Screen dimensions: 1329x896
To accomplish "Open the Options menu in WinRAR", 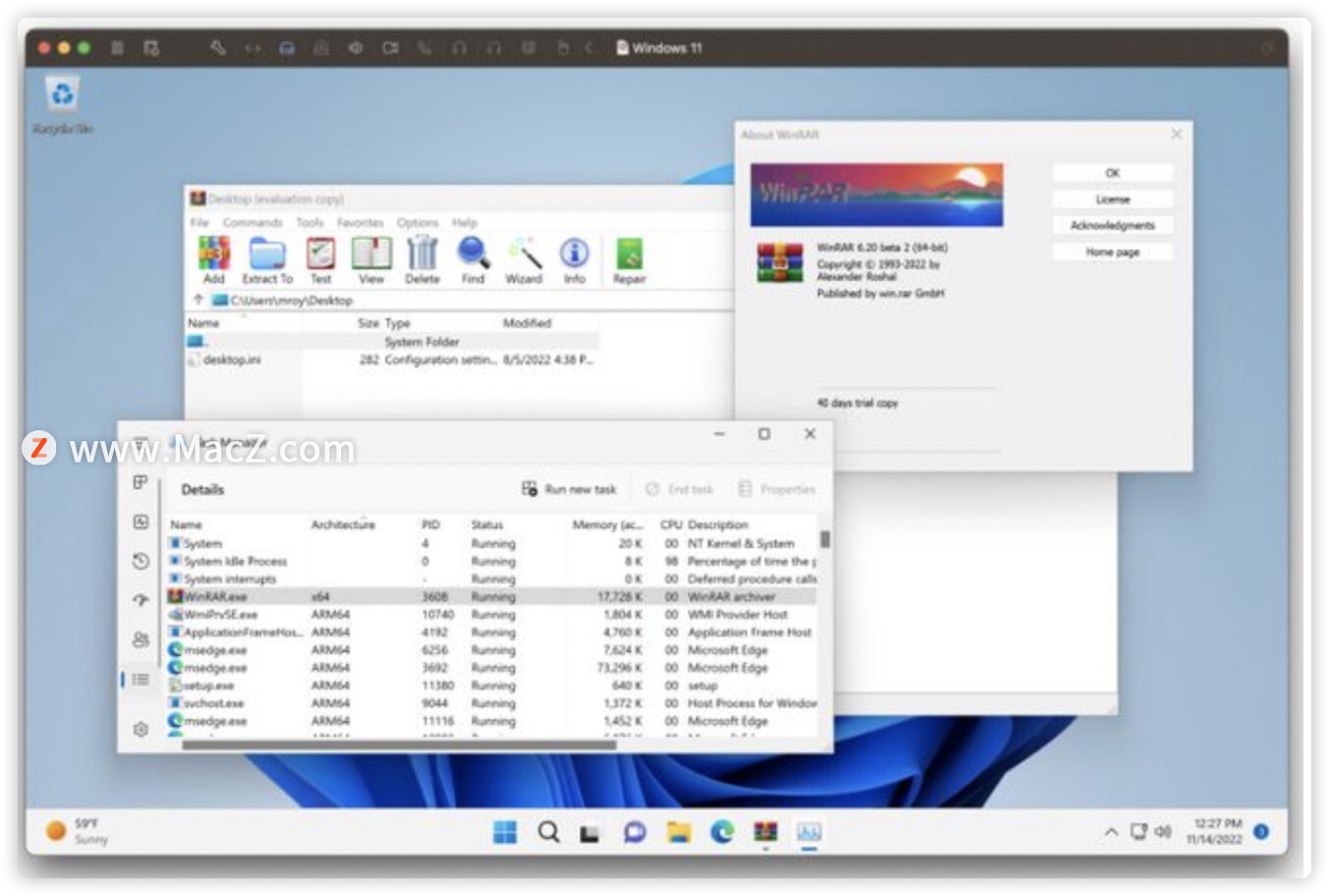I will click(x=418, y=223).
